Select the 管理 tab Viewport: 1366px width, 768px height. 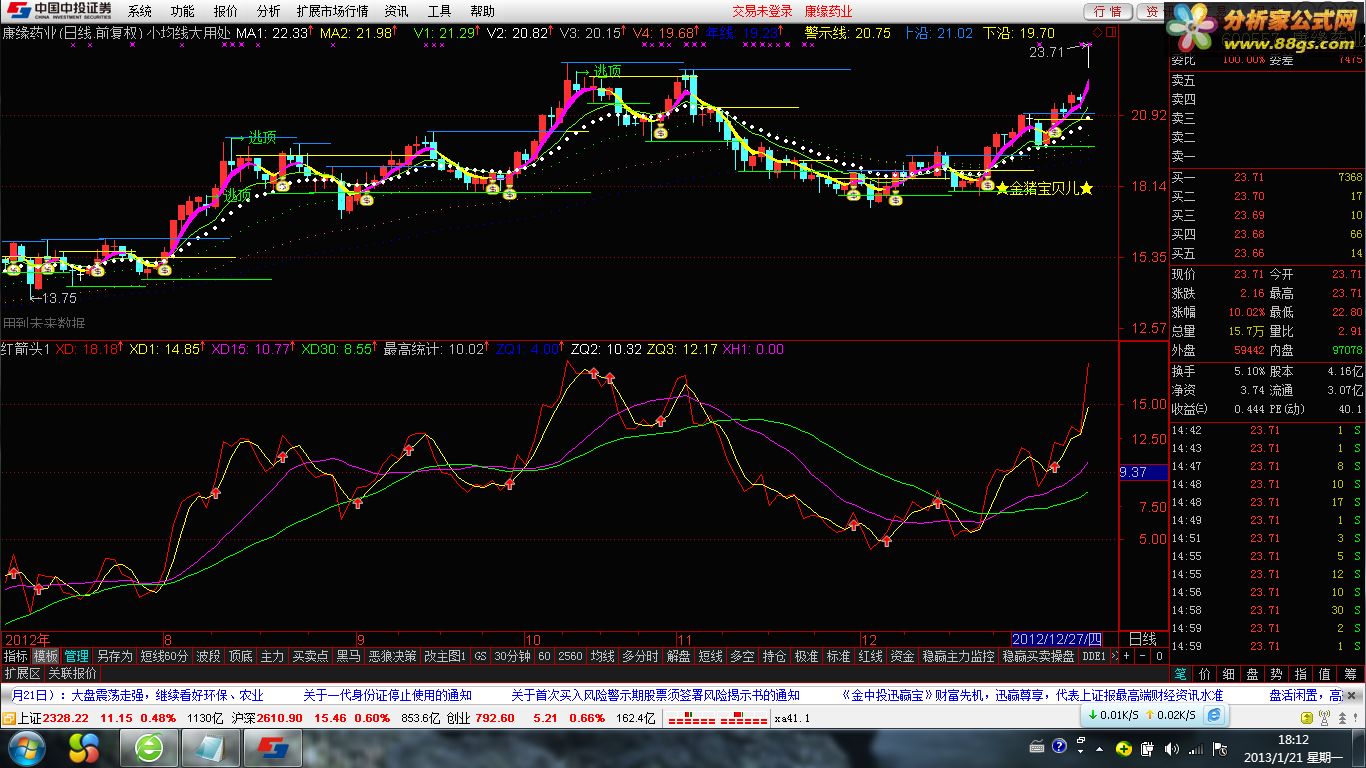point(77,656)
